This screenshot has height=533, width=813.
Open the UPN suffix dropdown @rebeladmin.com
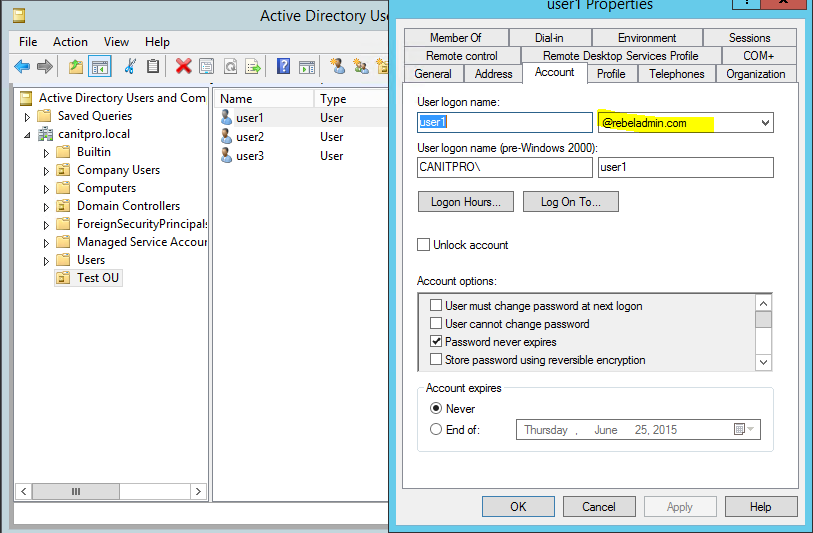(x=765, y=122)
